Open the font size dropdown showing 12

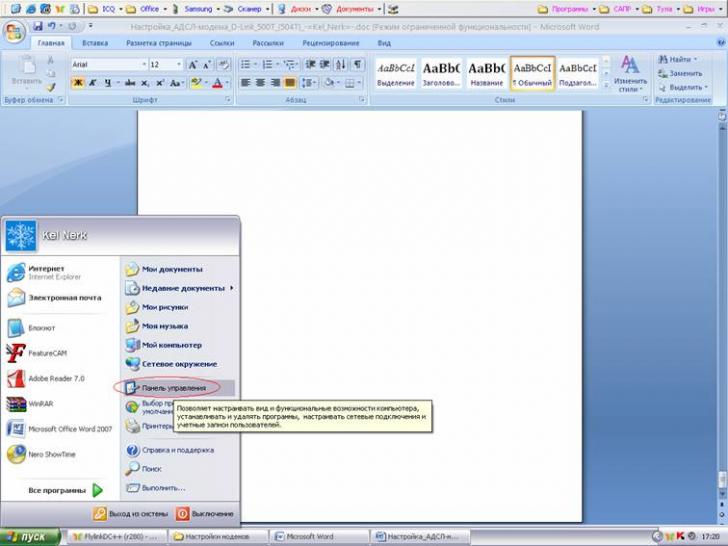[x=164, y=64]
